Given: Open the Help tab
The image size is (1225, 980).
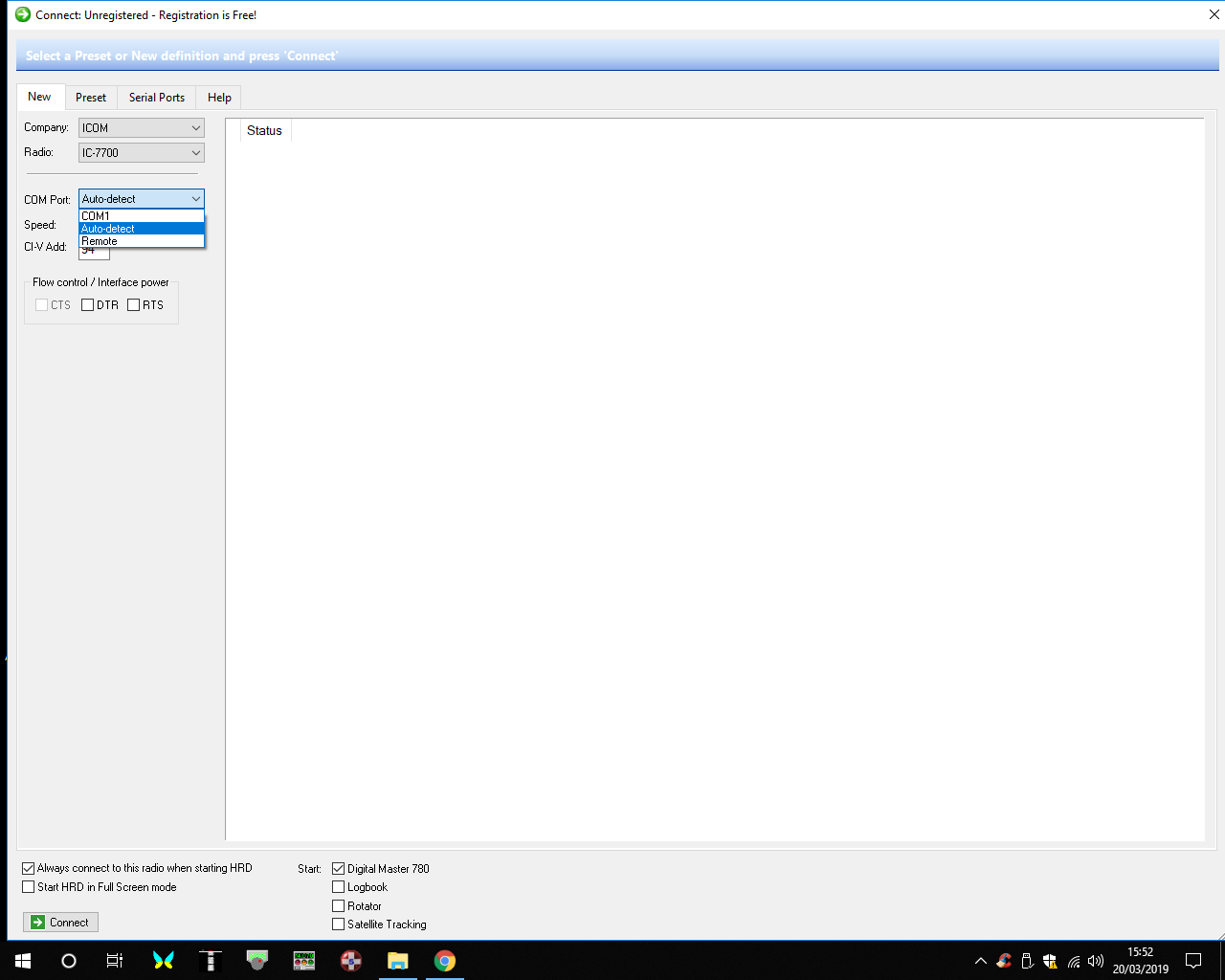Looking at the screenshot, I should click(x=219, y=98).
